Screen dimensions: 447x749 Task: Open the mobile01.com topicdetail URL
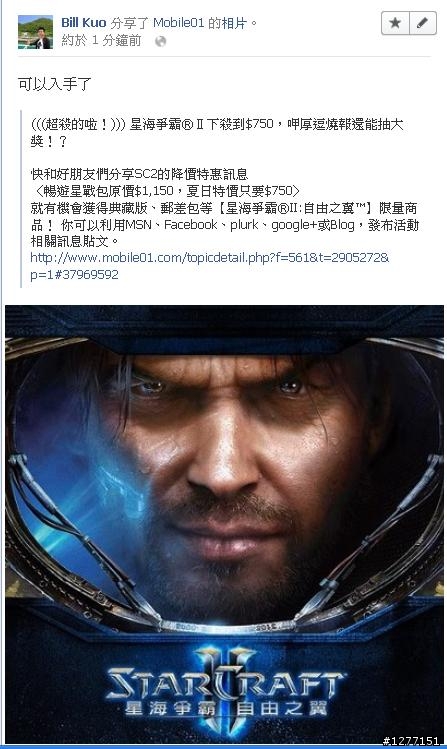click(210, 258)
